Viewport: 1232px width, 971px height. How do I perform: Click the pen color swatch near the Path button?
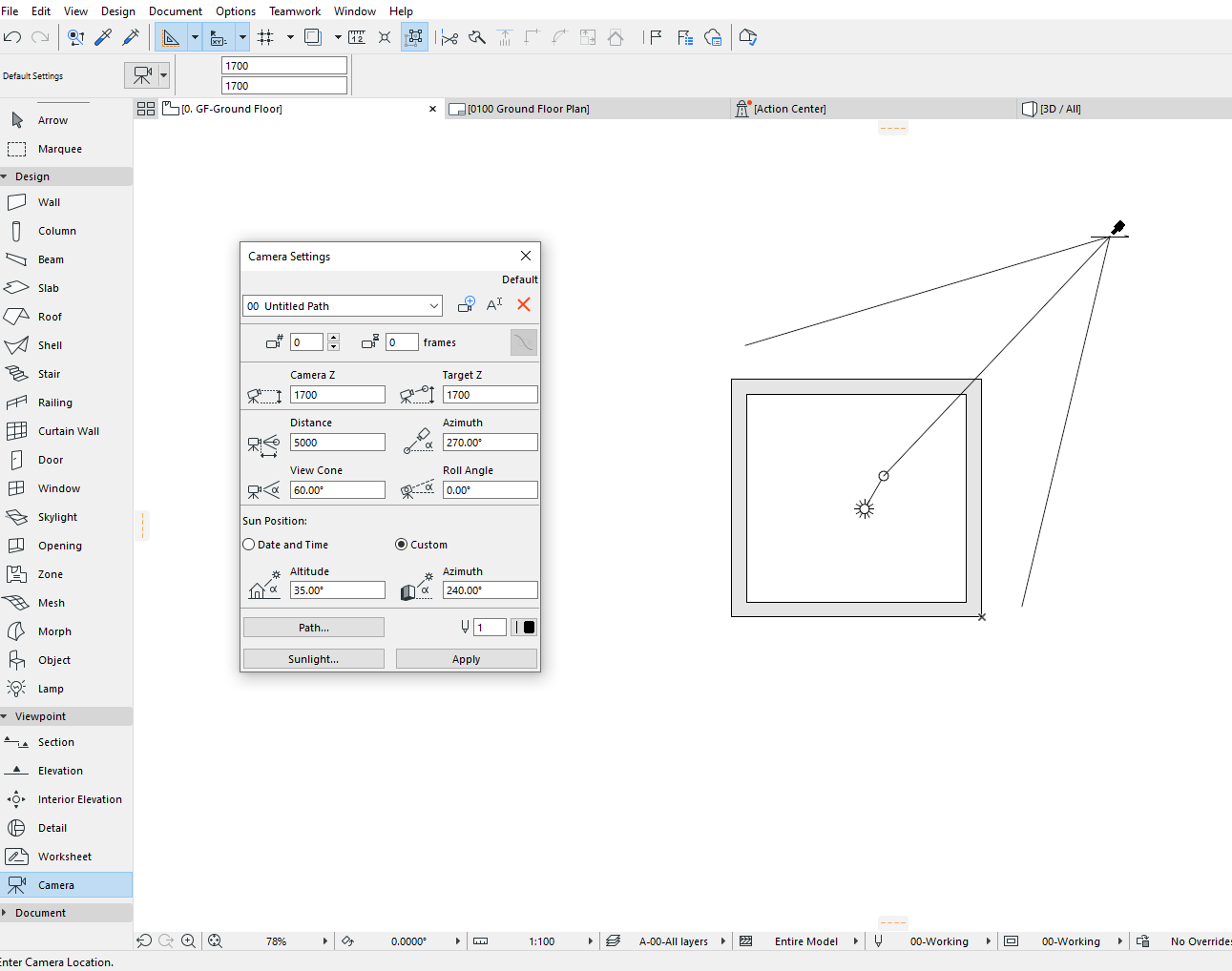pos(524,627)
